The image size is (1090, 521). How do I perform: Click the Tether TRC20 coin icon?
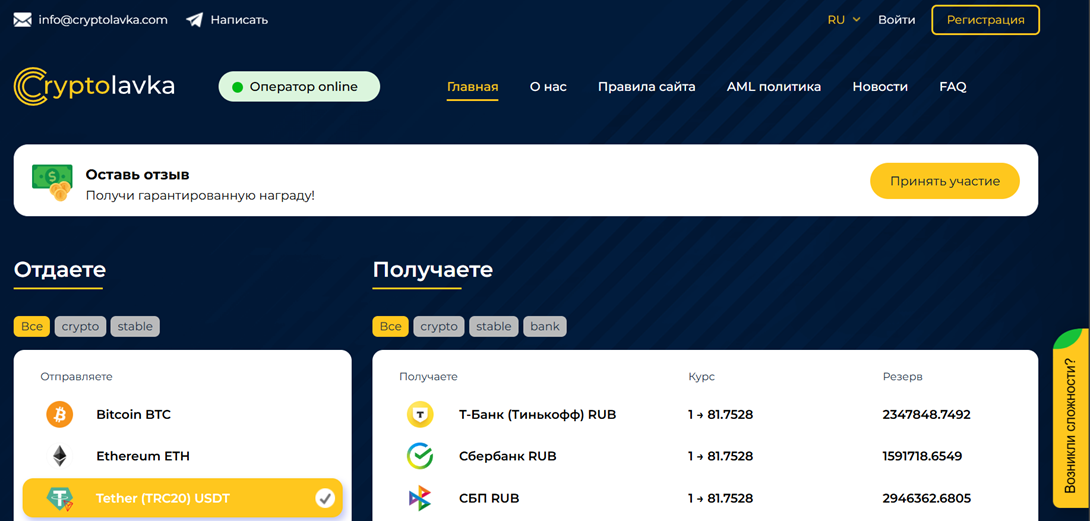coord(60,498)
